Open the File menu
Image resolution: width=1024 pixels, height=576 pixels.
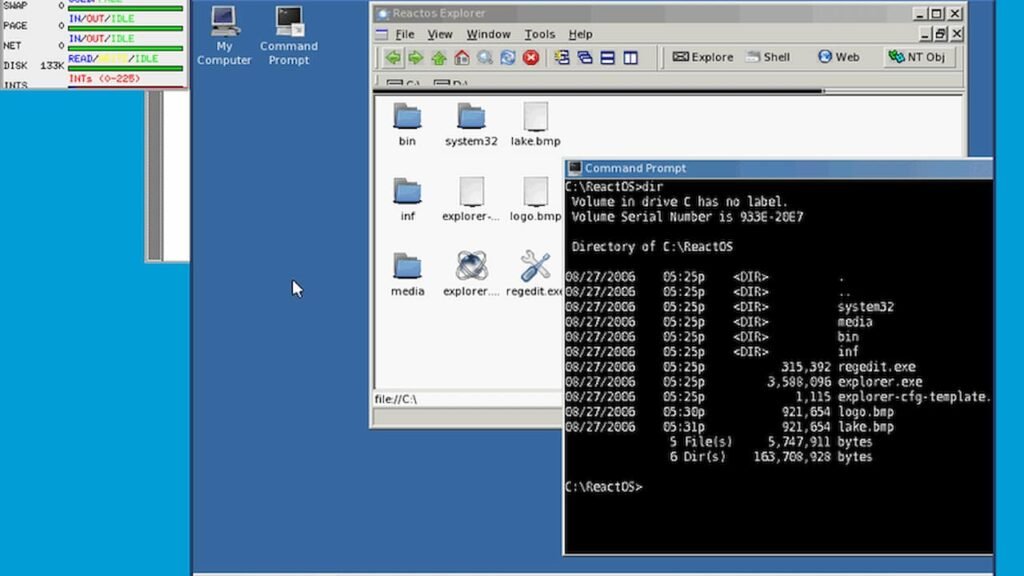pos(404,34)
